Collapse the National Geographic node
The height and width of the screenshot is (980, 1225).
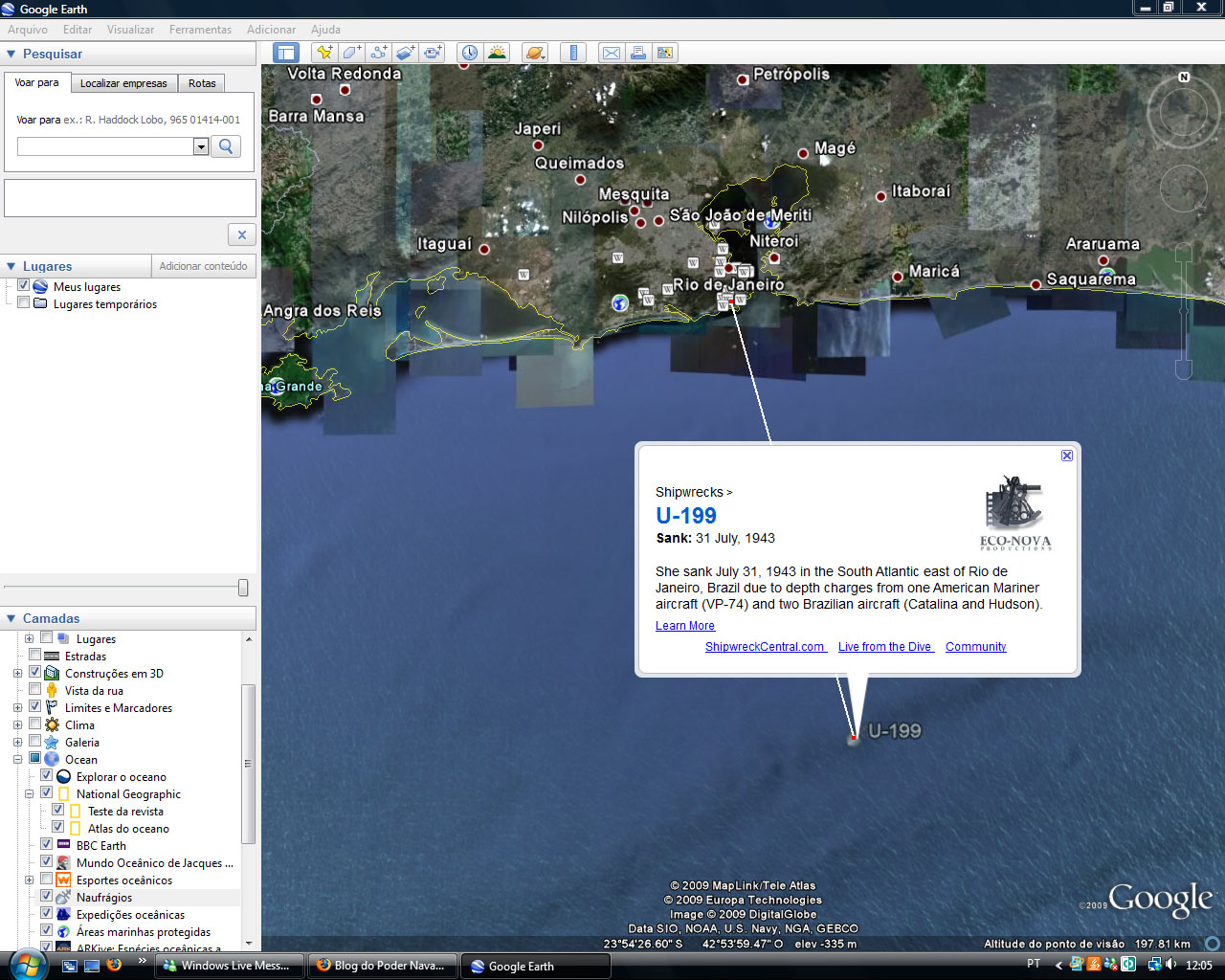pos(29,794)
